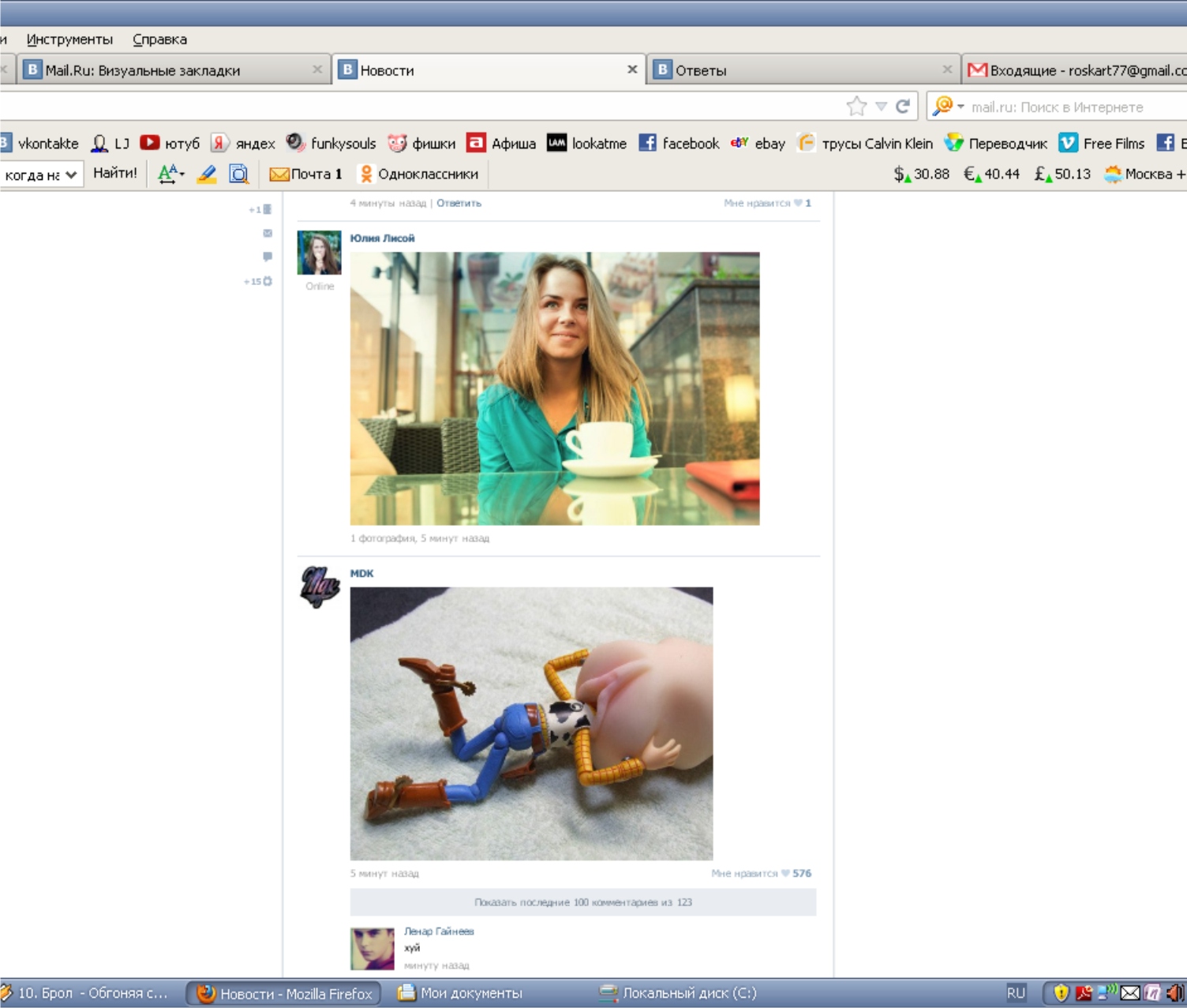Click the sidebar comments bubble icon

(x=268, y=257)
